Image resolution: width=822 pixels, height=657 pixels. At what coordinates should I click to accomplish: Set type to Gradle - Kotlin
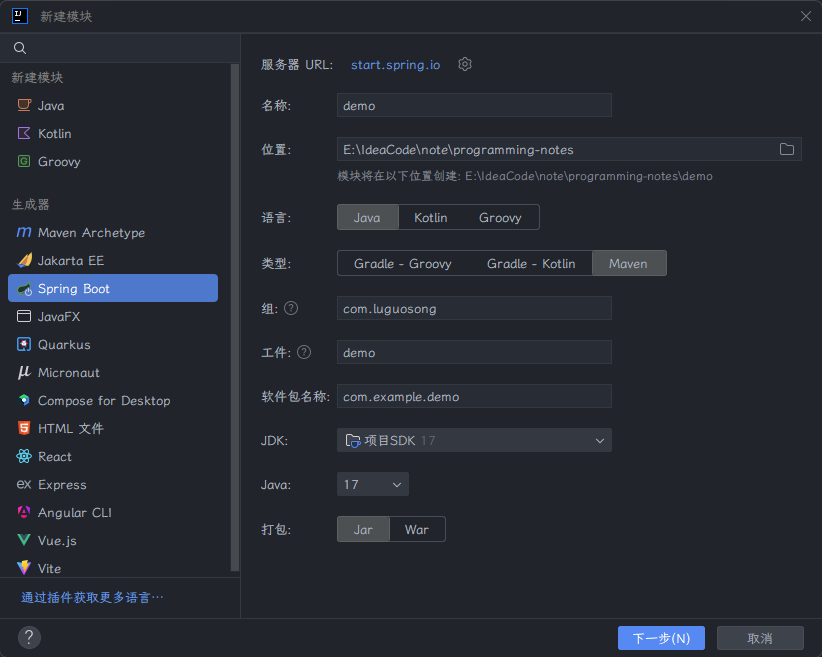pos(531,263)
